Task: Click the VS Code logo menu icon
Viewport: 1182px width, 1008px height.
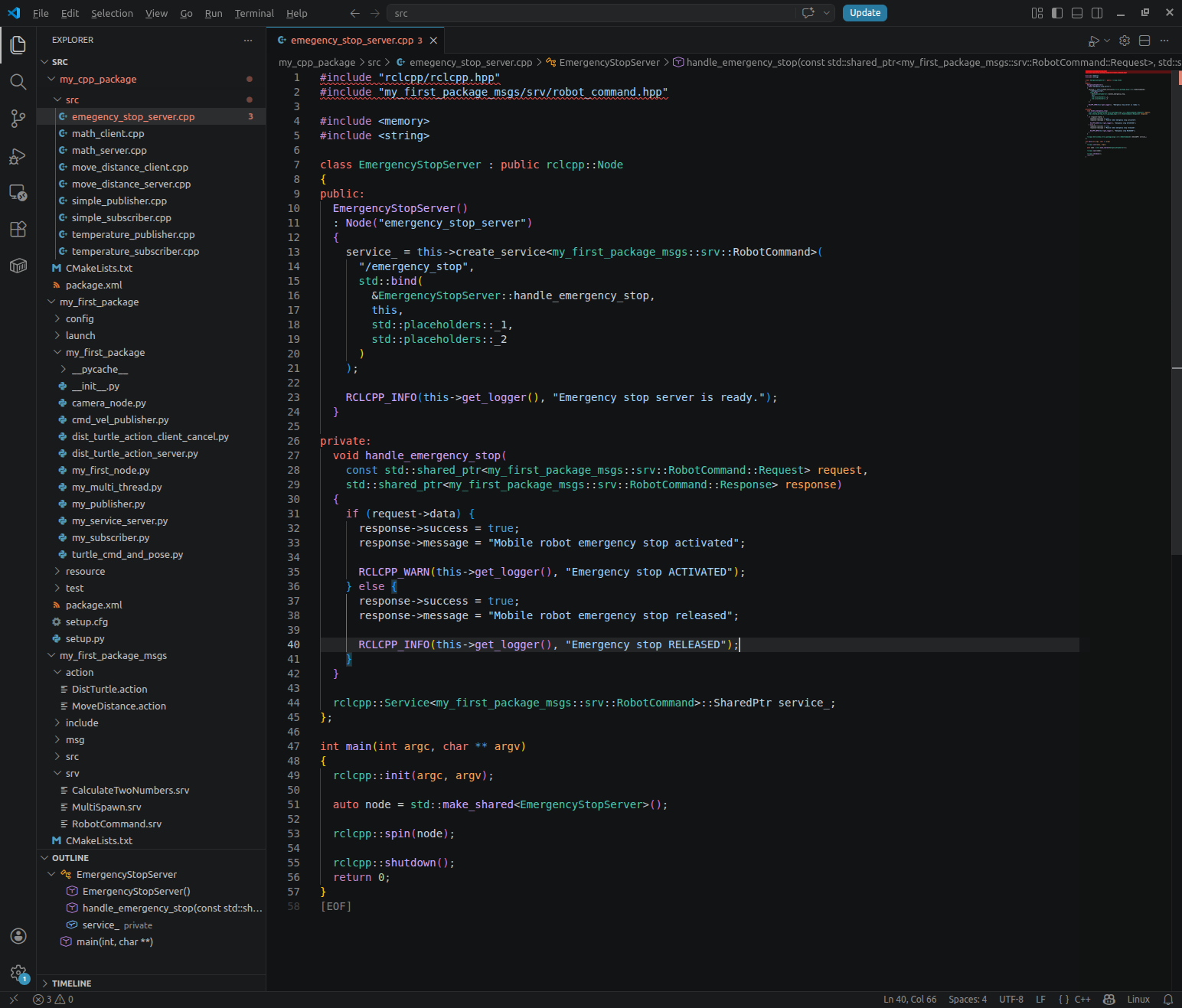Action: [14, 13]
